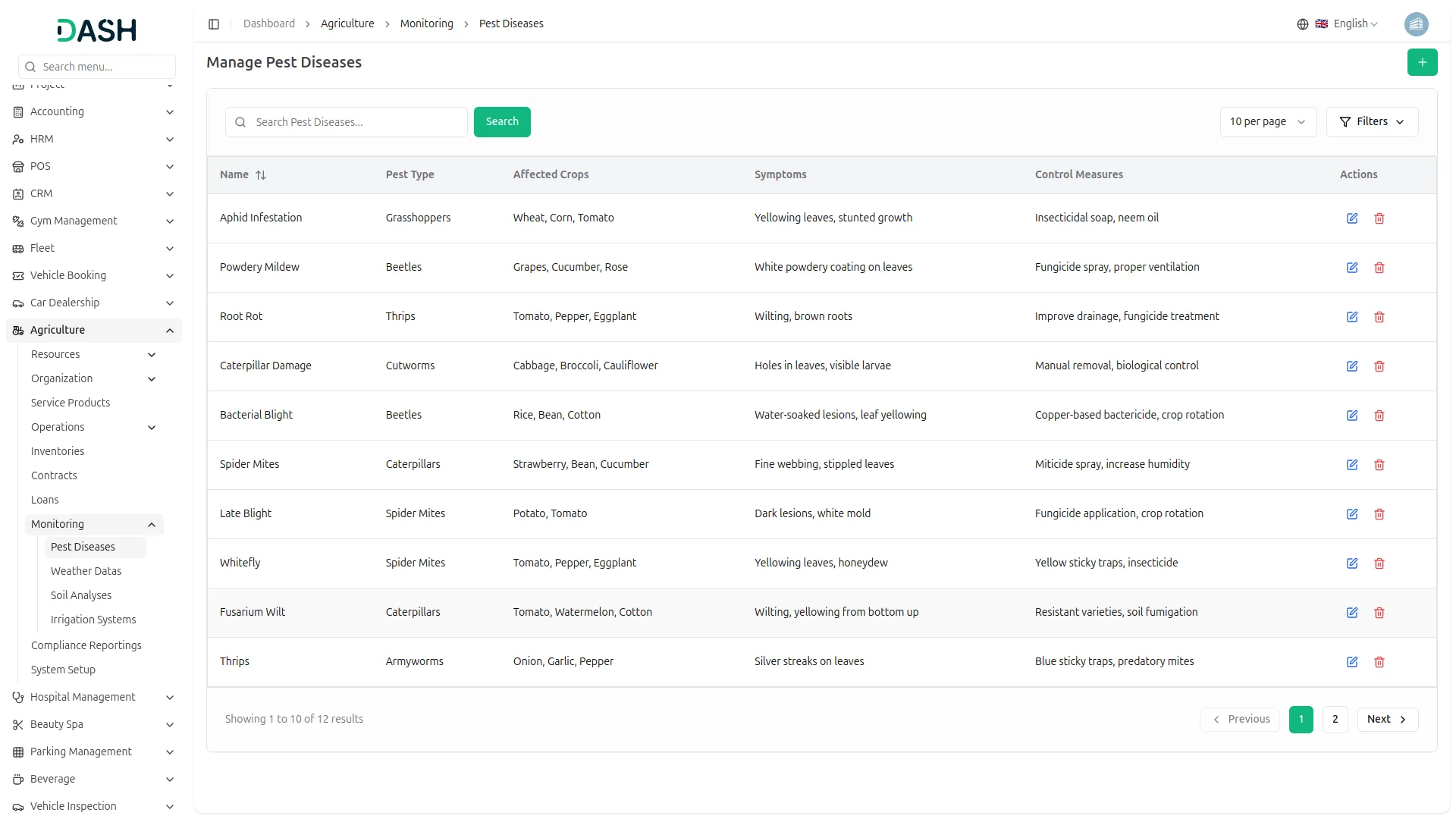Go to the Next results page

[x=1386, y=720]
